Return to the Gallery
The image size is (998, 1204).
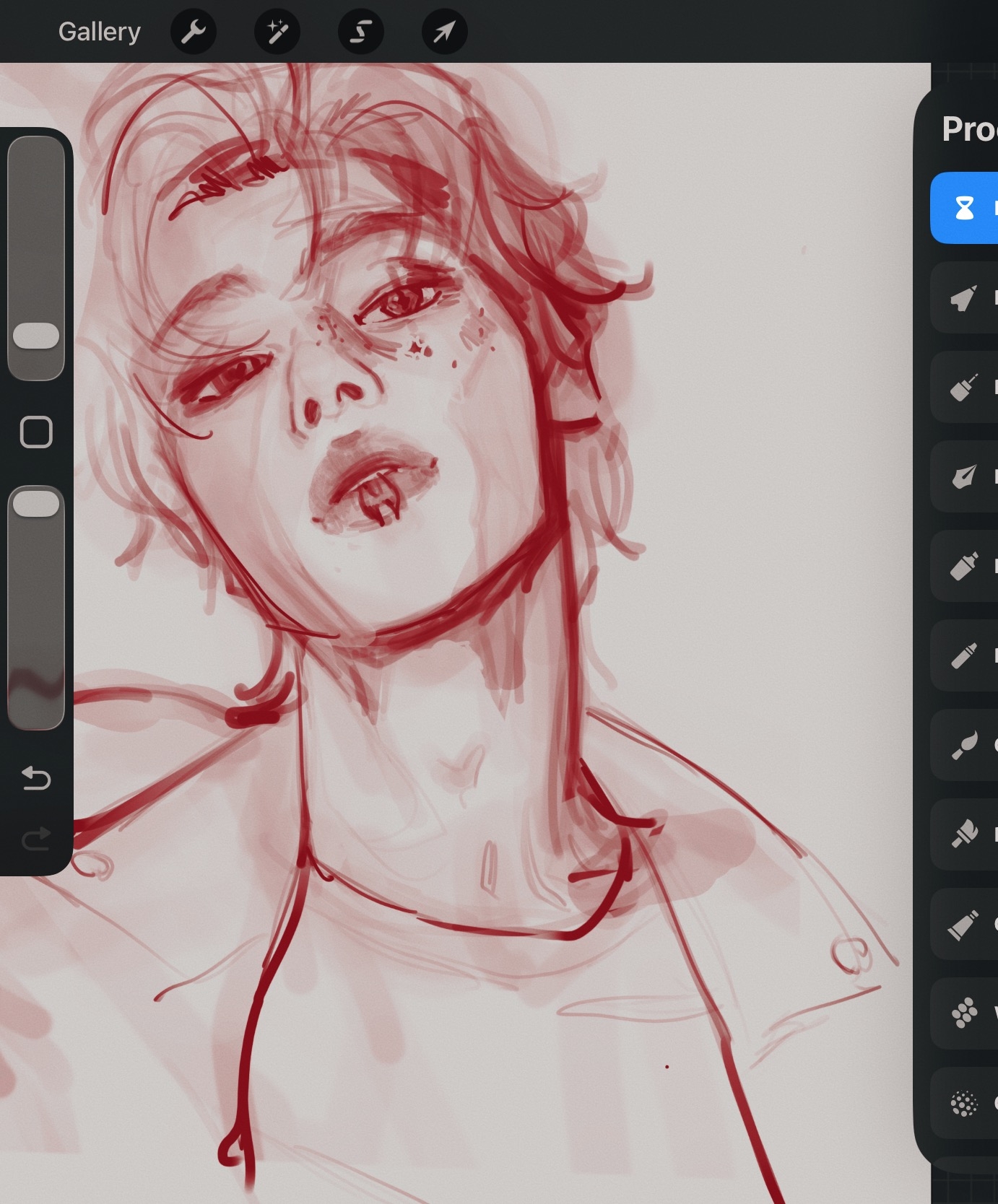[99, 32]
